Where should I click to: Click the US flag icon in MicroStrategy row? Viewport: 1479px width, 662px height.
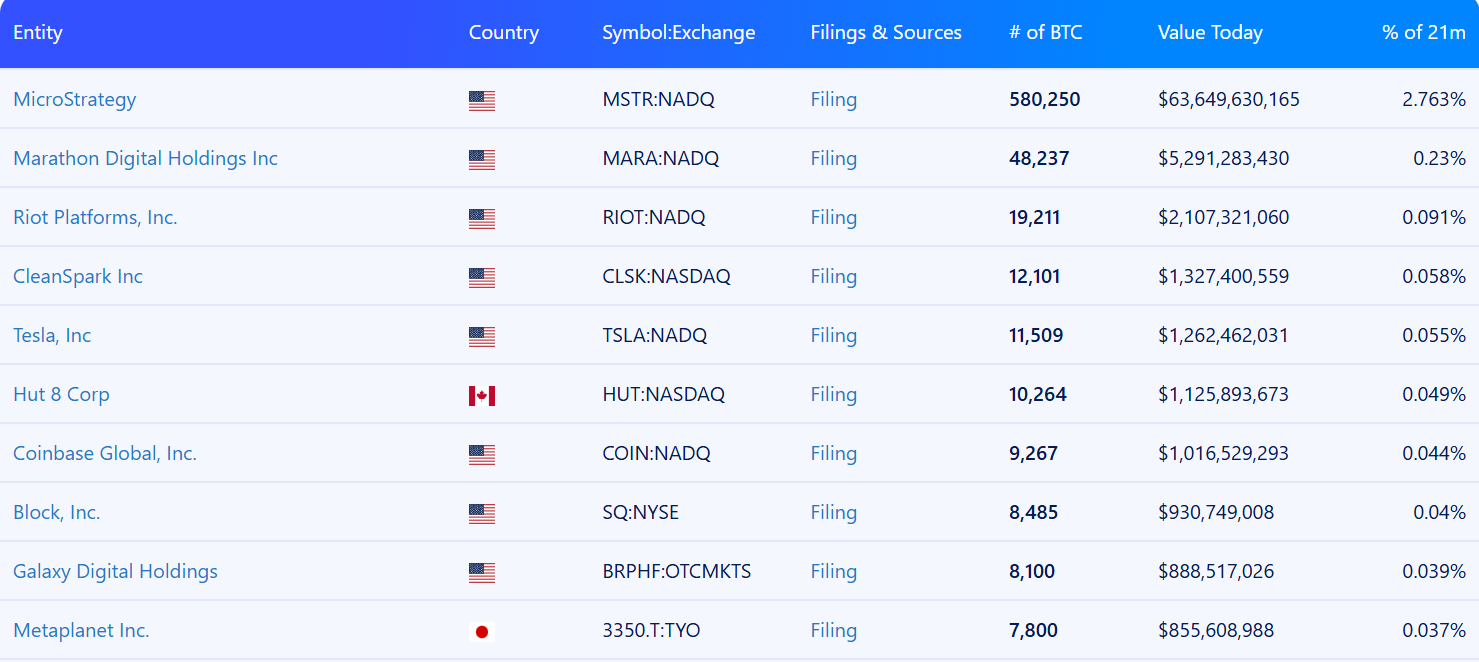tap(481, 101)
